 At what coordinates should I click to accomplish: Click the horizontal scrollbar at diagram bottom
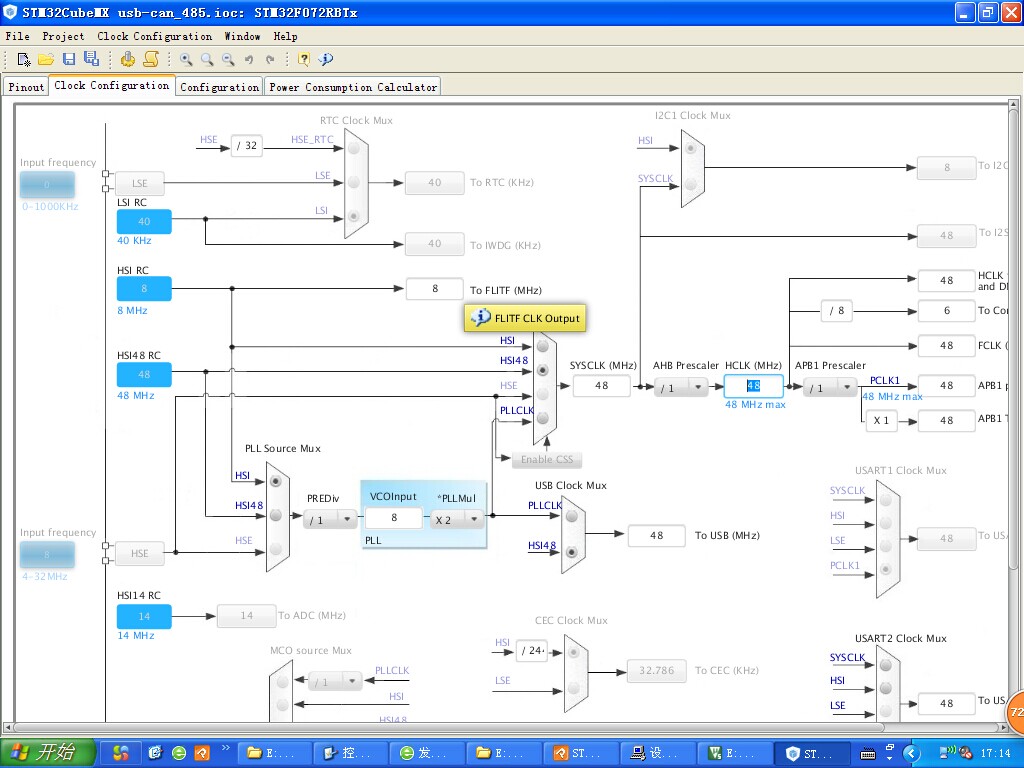(448, 728)
